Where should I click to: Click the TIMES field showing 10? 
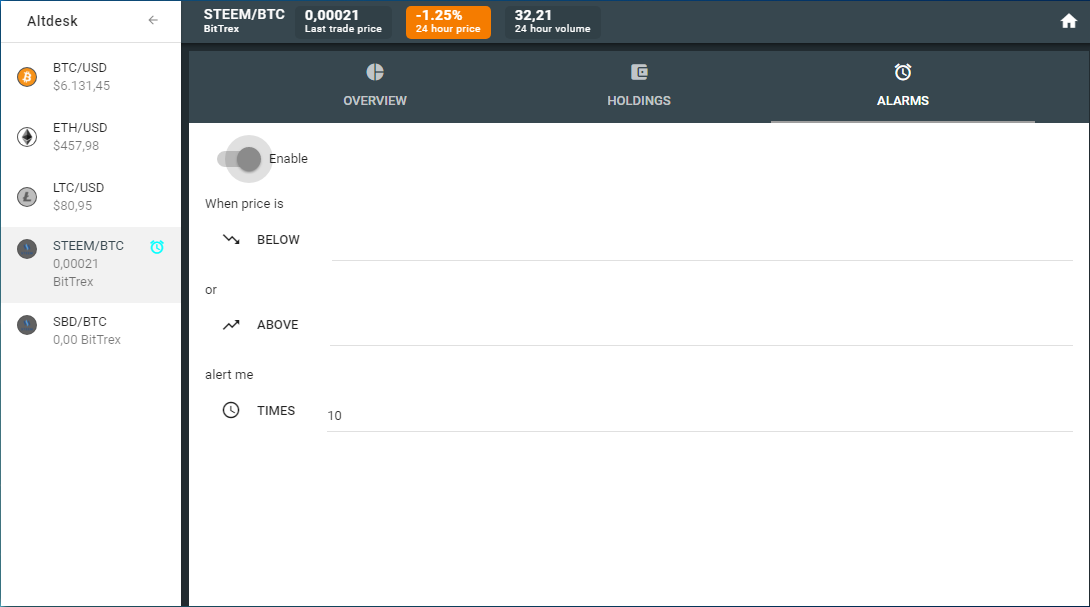[x=700, y=415]
